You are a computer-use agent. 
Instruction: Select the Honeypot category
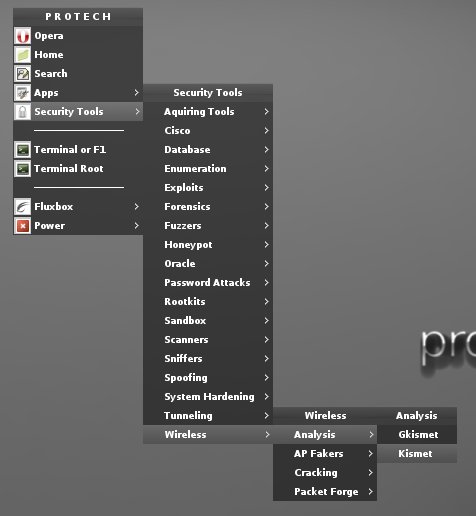[208, 245]
